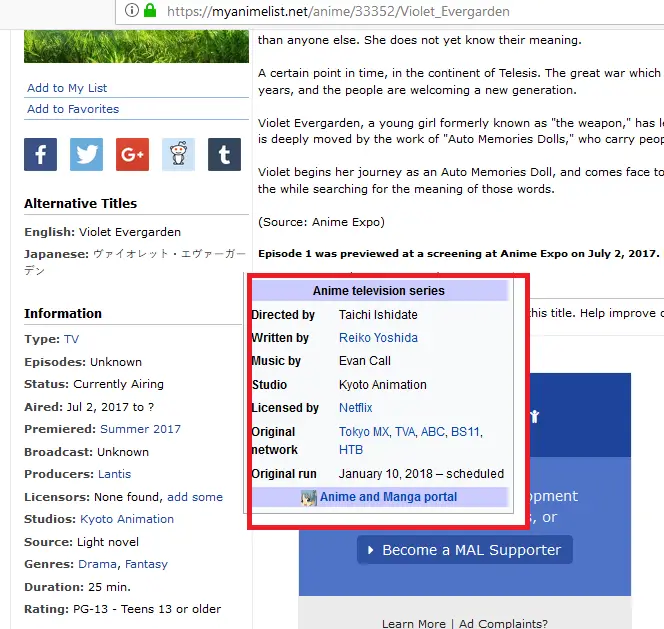Open Reiko Yoshida writer link
Screen dimensions: 664x629
(x=378, y=338)
